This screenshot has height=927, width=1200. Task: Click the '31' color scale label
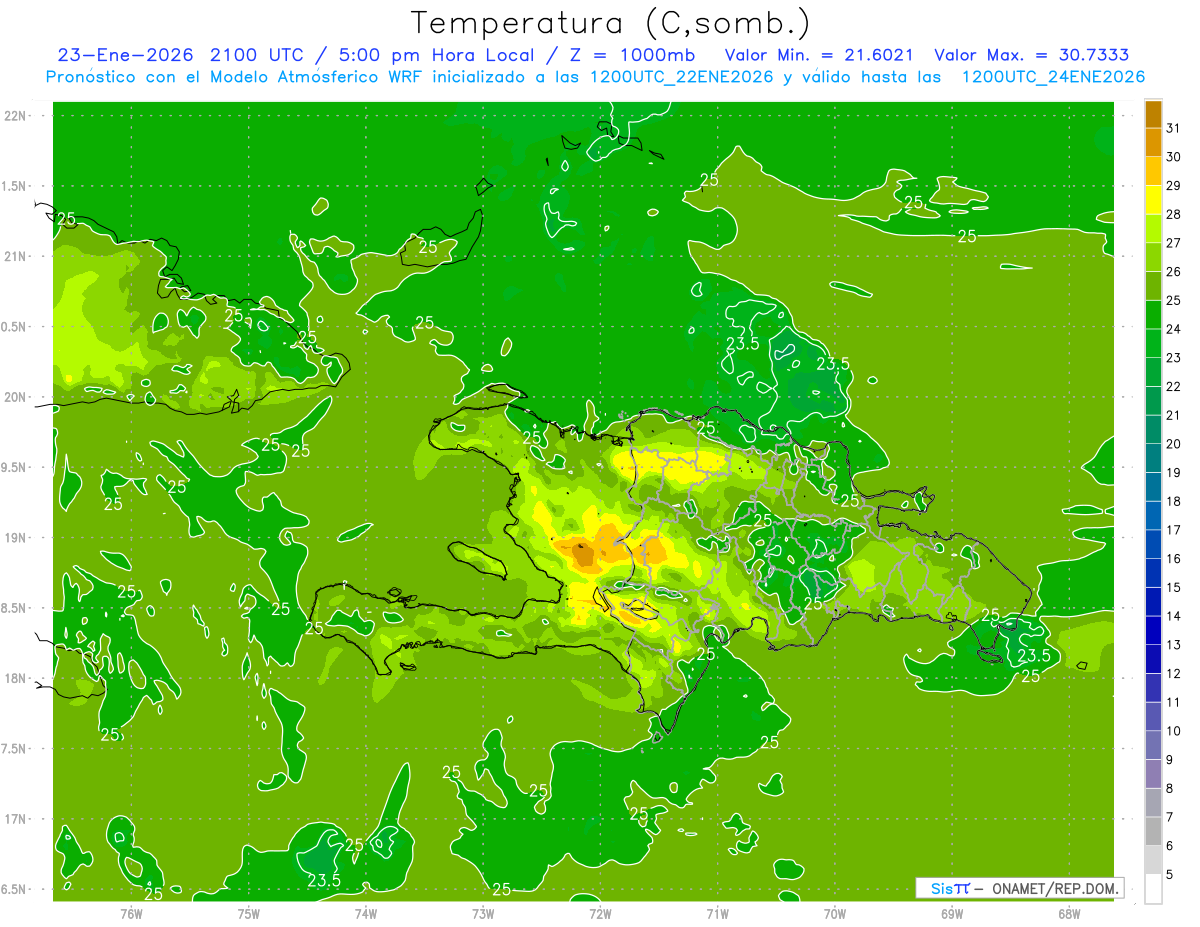point(1174,128)
